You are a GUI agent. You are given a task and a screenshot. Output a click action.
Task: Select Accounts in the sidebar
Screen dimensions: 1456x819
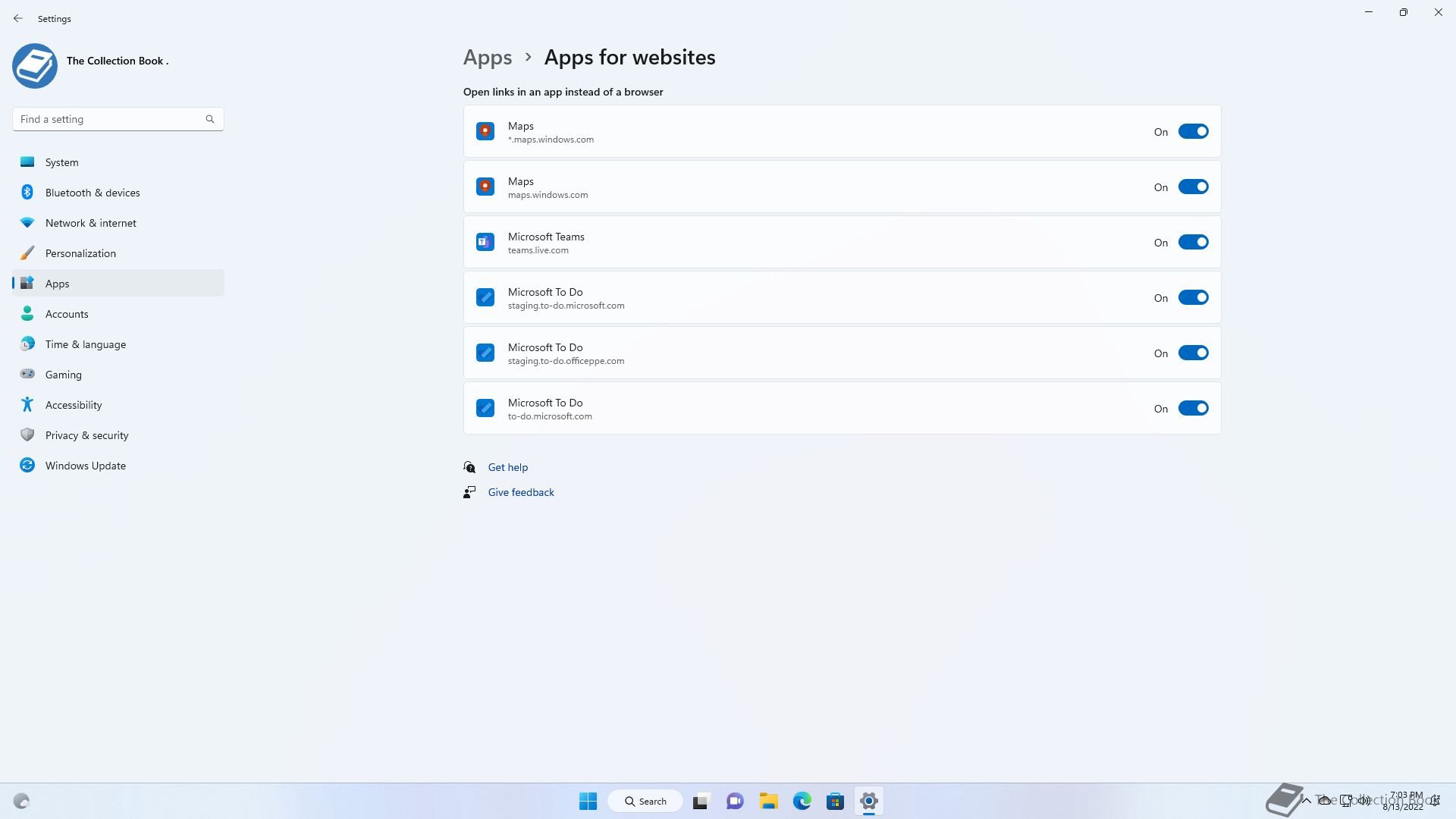point(118,314)
